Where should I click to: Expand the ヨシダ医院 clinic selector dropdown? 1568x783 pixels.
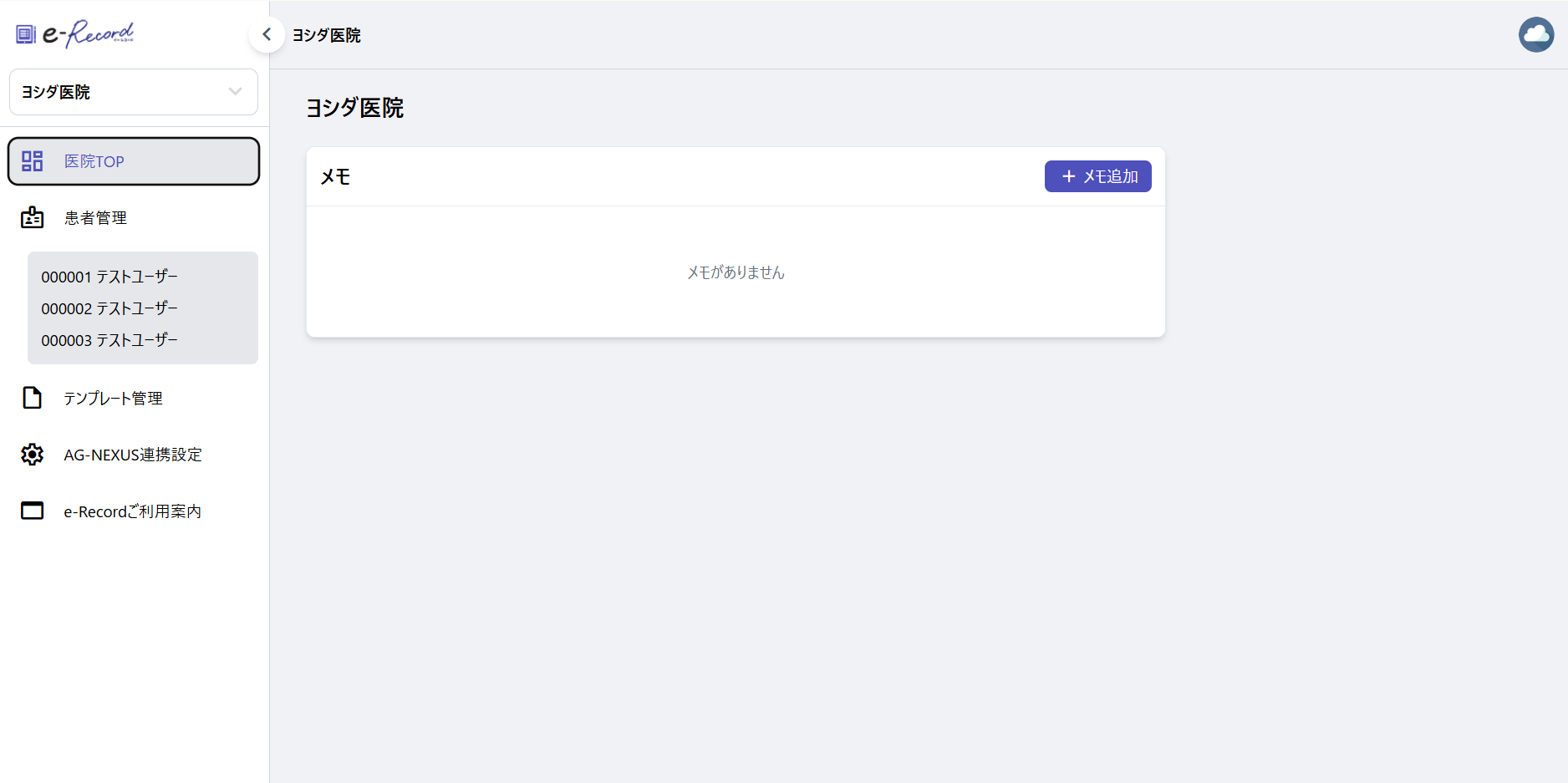(x=134, y=92)
